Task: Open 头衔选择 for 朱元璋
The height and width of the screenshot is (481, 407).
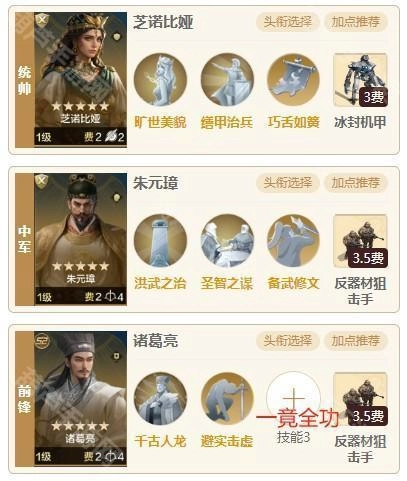Action: [288, 183]
